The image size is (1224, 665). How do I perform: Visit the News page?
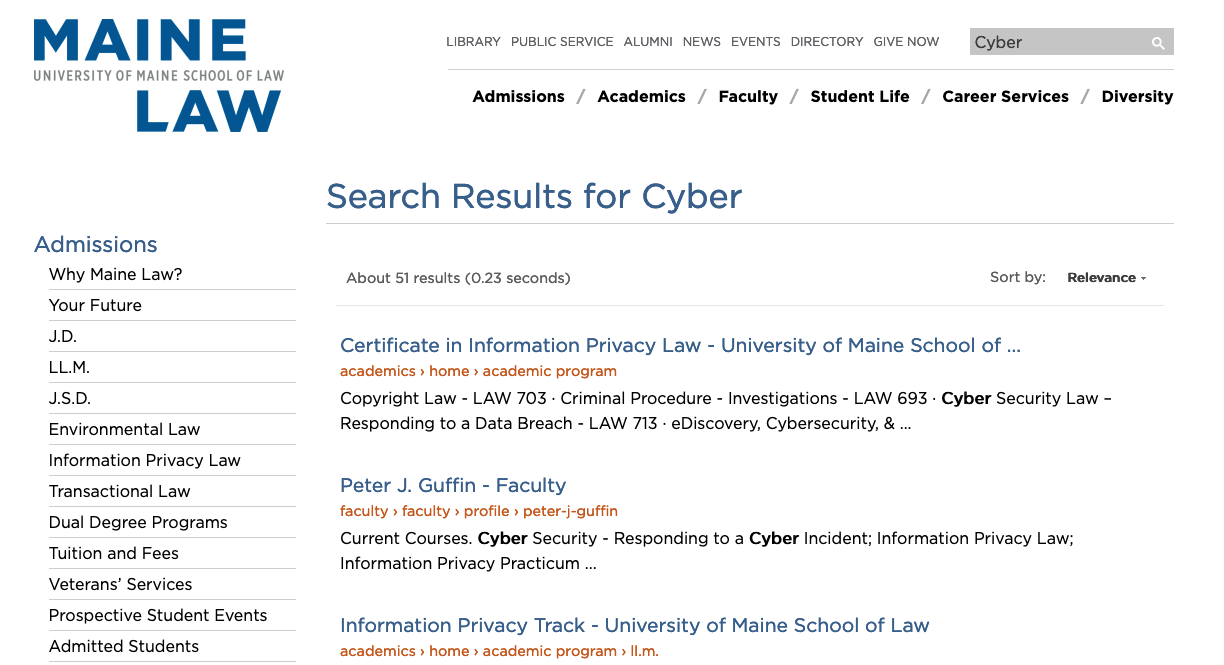click(702, 41)
